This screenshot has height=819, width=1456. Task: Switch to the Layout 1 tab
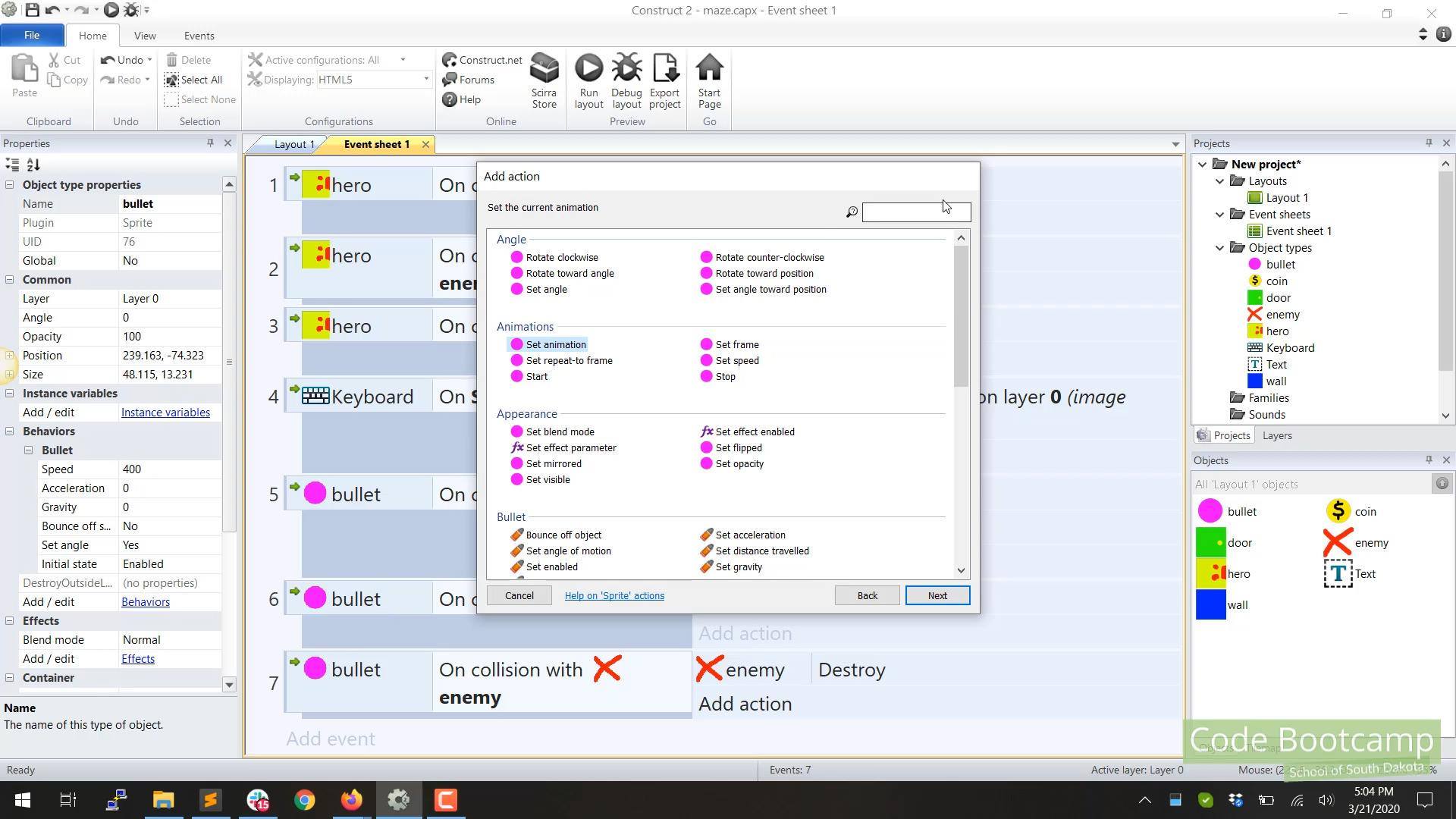[293, 144]
